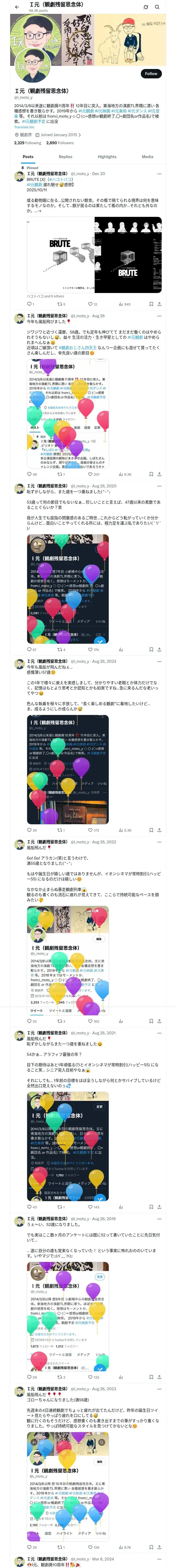Open the 2,890 Followers list
The height and width of the screenshot is (1568, 176).
pos(60,143)
